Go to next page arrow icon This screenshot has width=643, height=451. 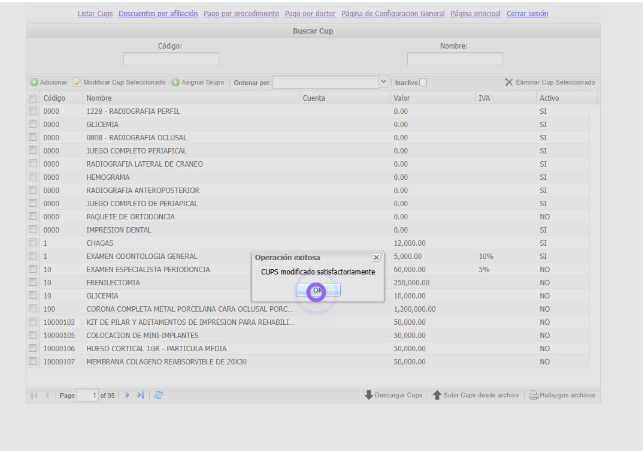(x=127, y=395)
